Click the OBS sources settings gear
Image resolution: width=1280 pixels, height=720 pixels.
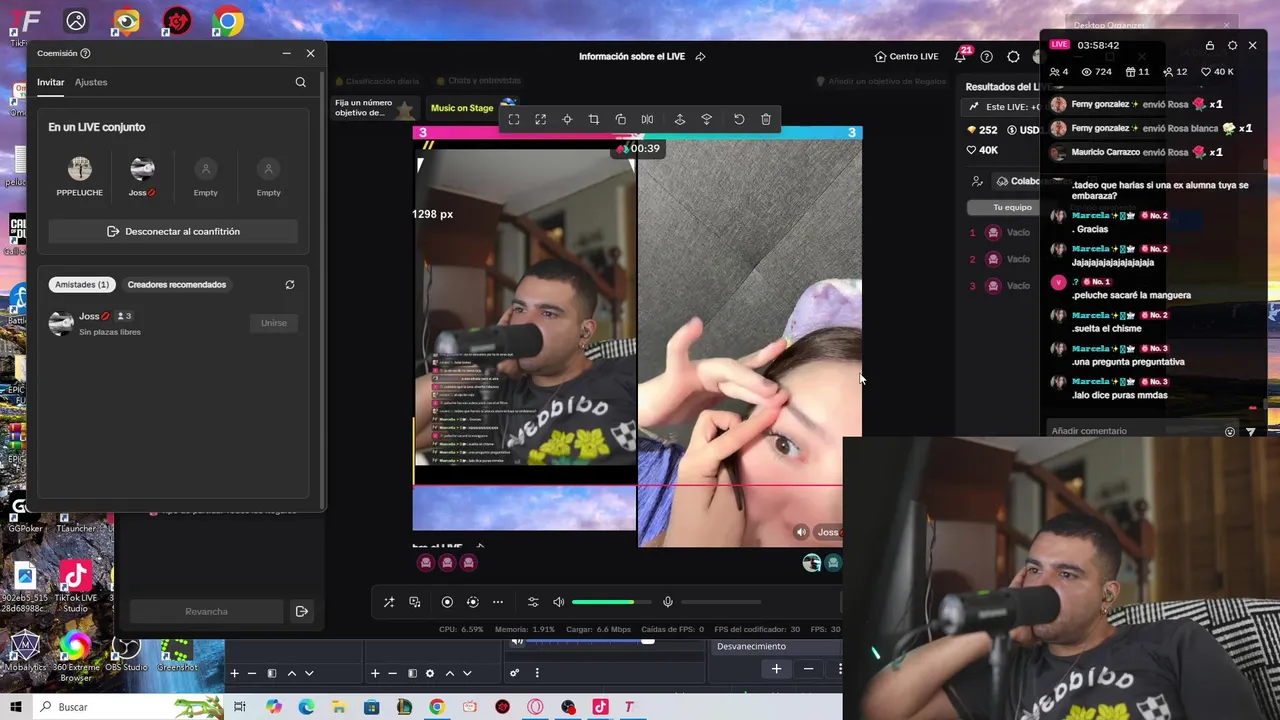coord(430,674)
